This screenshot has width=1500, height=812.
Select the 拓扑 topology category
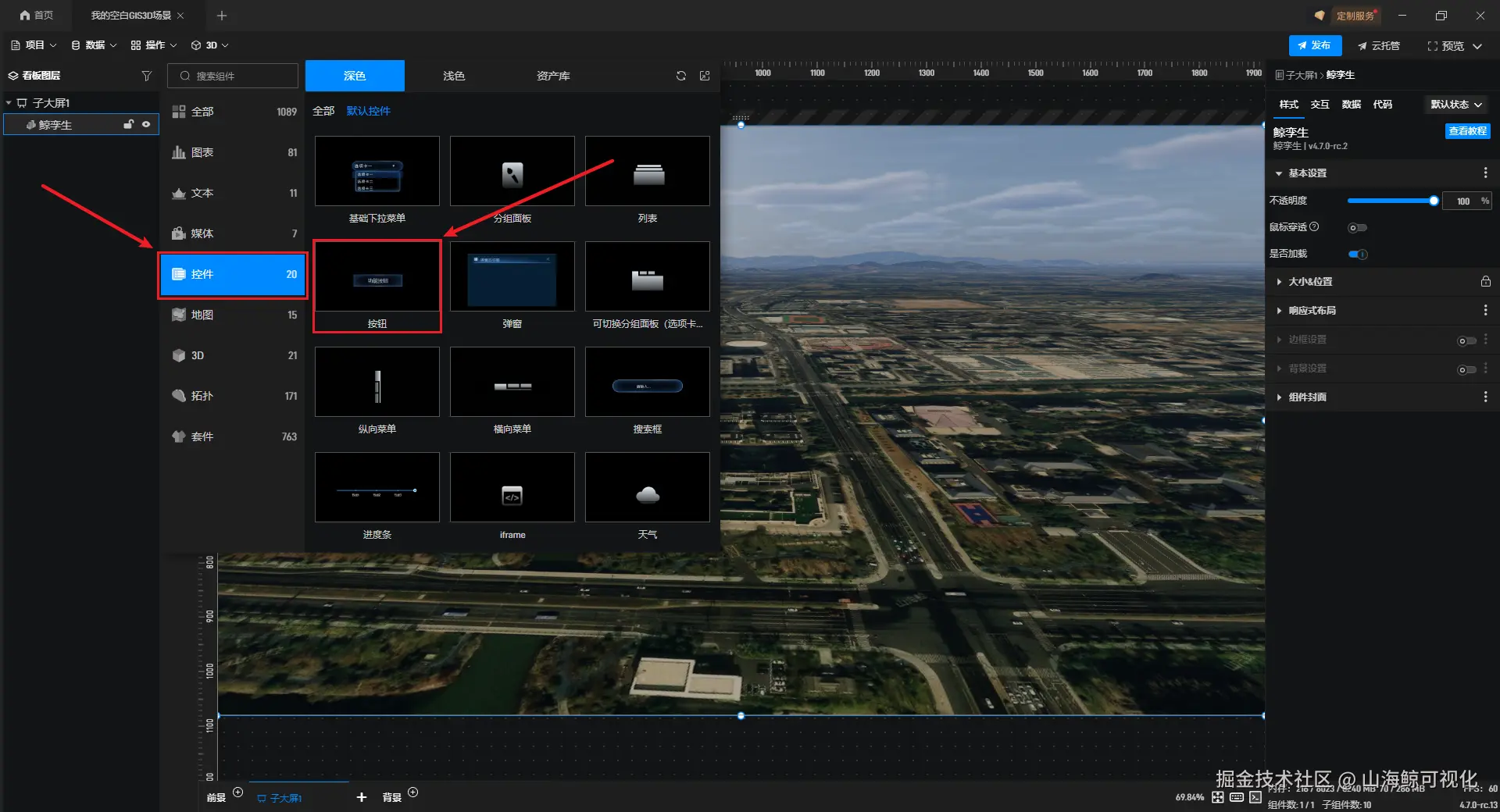point(234,396)
